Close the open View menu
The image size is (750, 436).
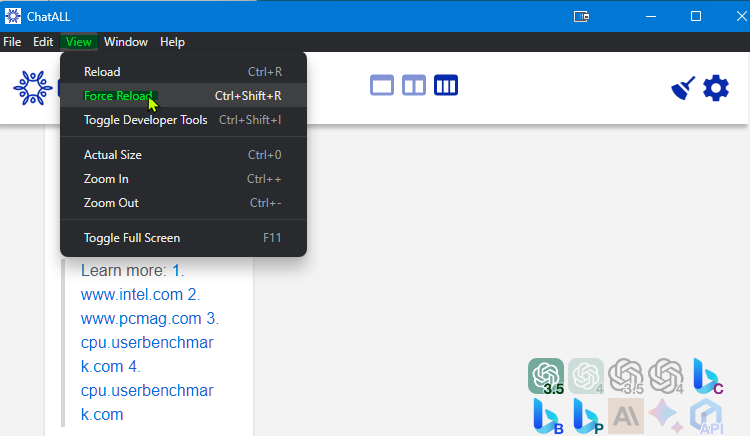click(78, 42)
